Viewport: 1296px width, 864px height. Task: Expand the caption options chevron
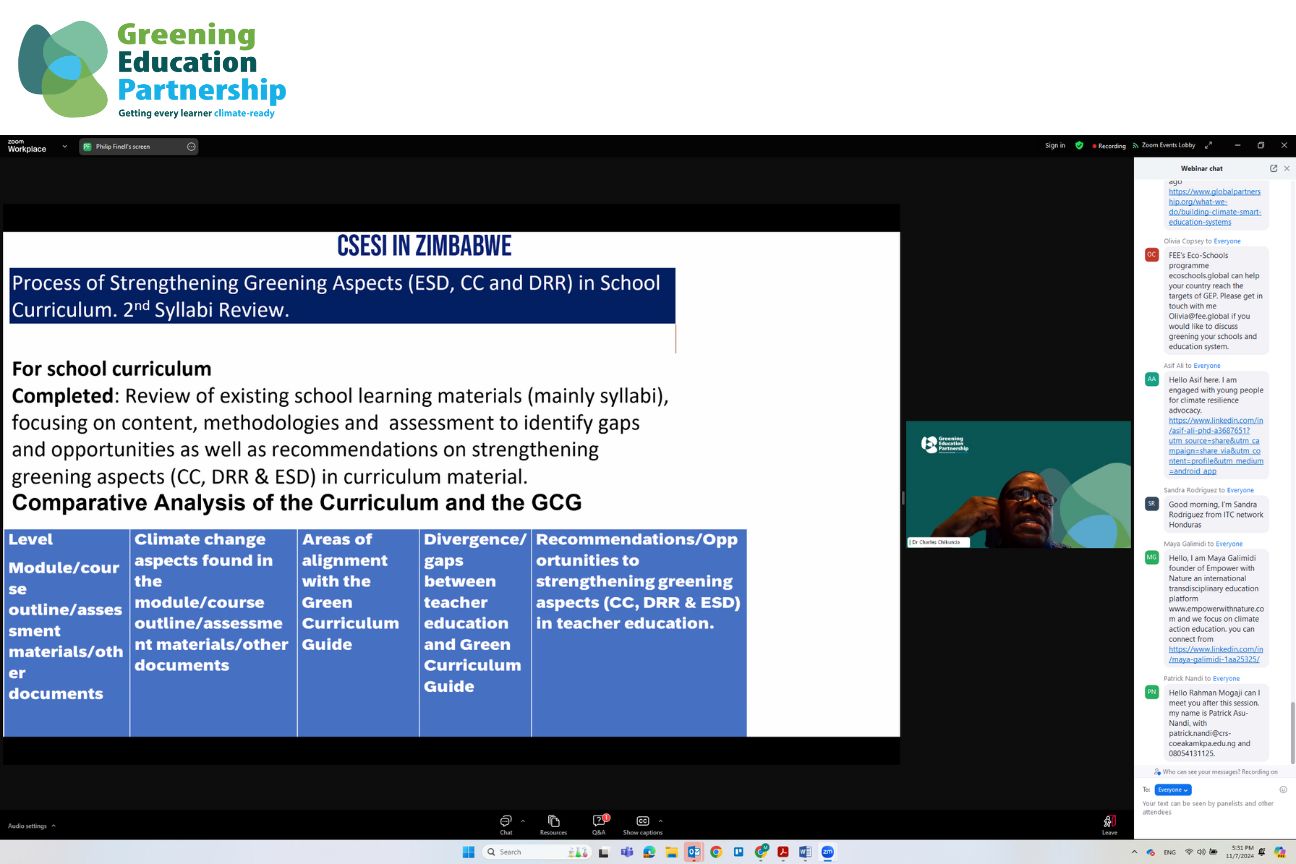(661, 820)
